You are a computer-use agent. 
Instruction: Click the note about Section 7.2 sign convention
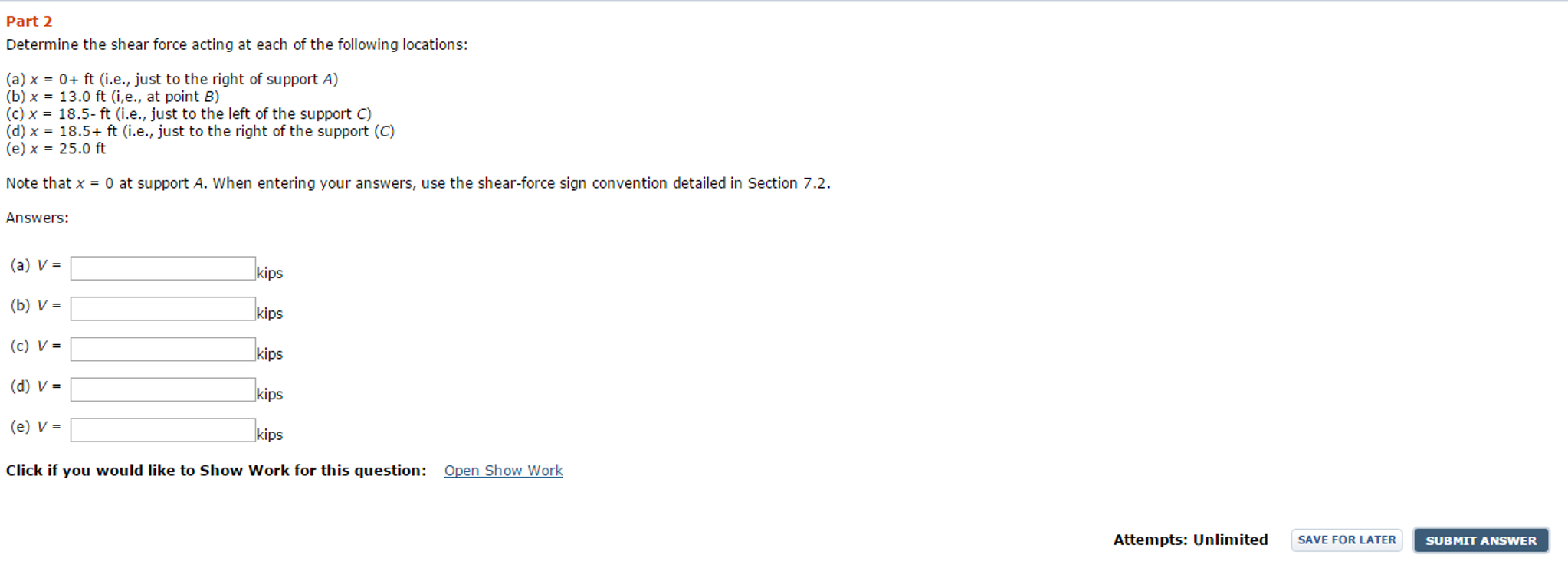tap(418, 183)
